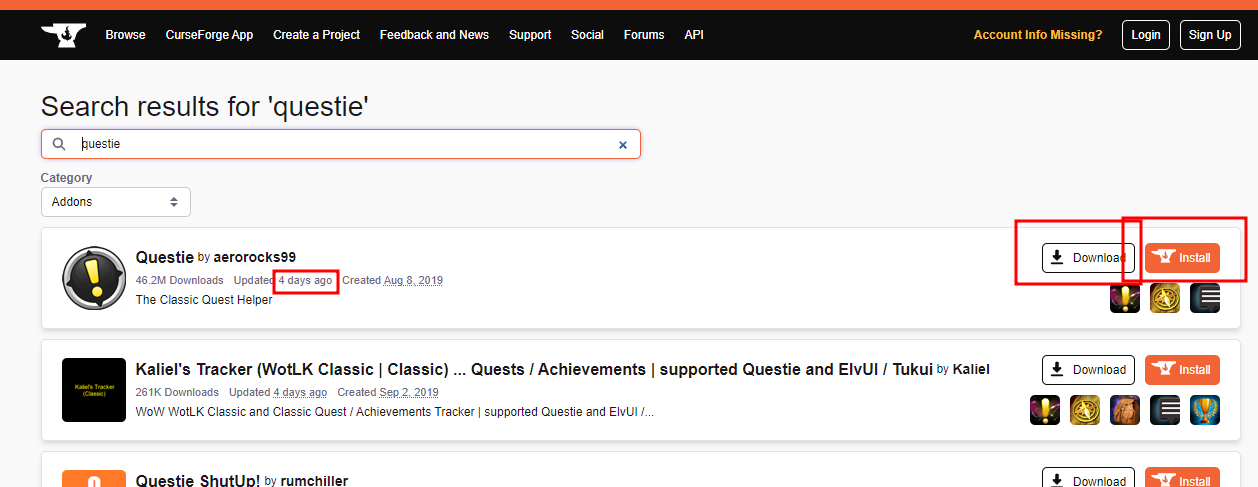Image resolution: width=1258 pixels, height=487 pixels.
Task: Open the Forums link
Action: 644,35
